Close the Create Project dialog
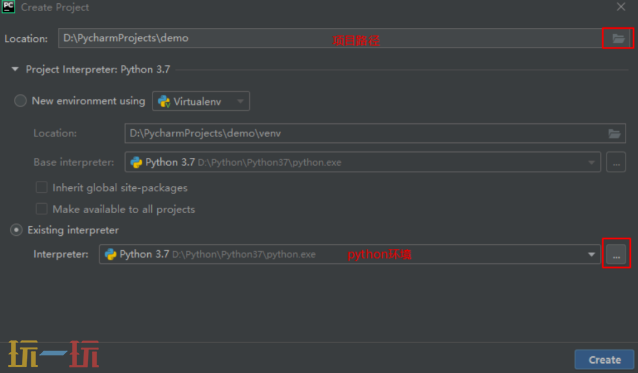This screenshot has width=638, height=373. (621, 7)
